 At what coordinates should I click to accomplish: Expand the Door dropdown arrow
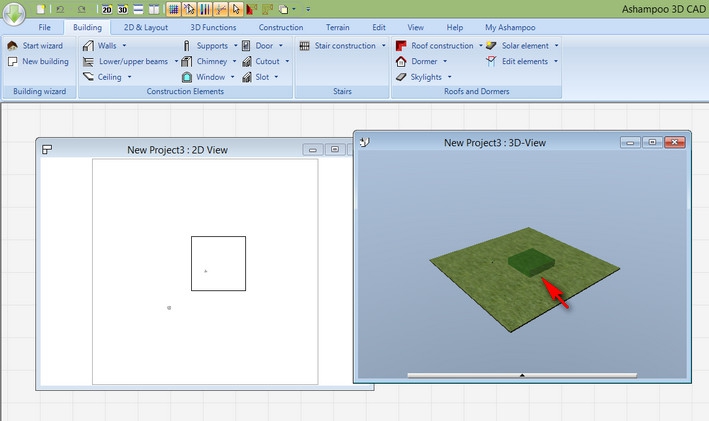click(281, 46)
